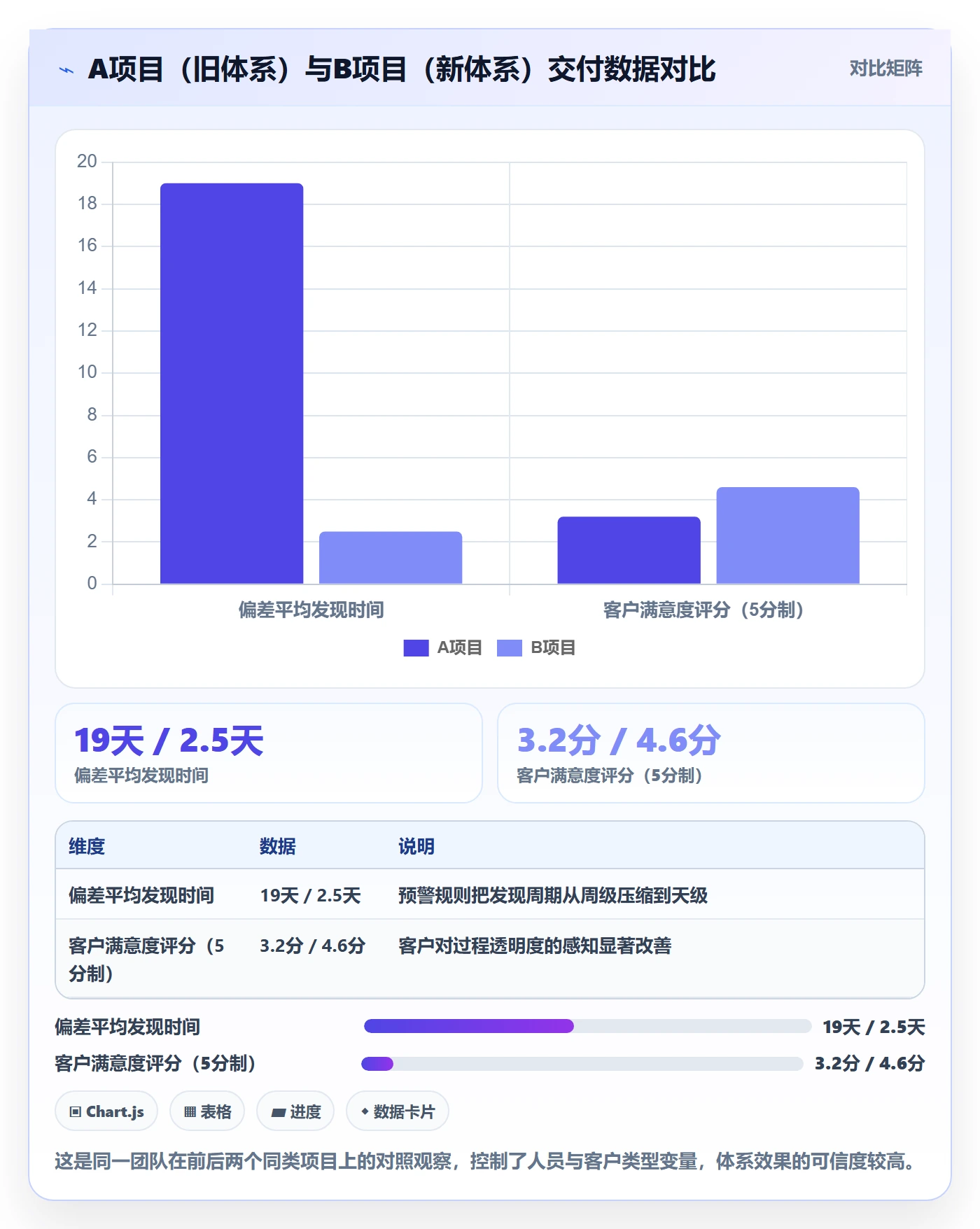
Task: Click the A项目 legend label text
Action: [x=459, y=648]
